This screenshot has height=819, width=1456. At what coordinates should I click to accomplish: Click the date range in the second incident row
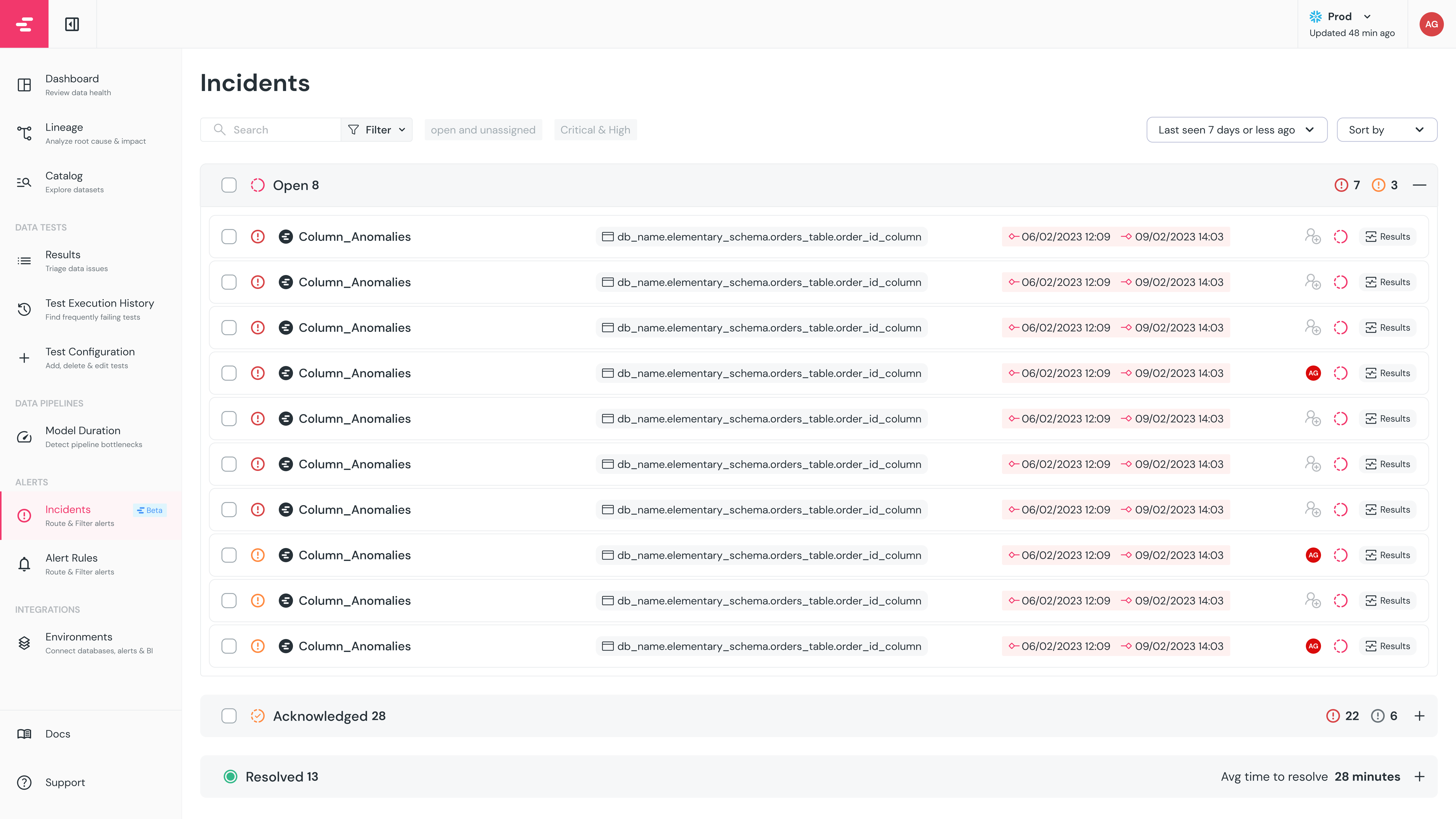tap(1116, 282)
